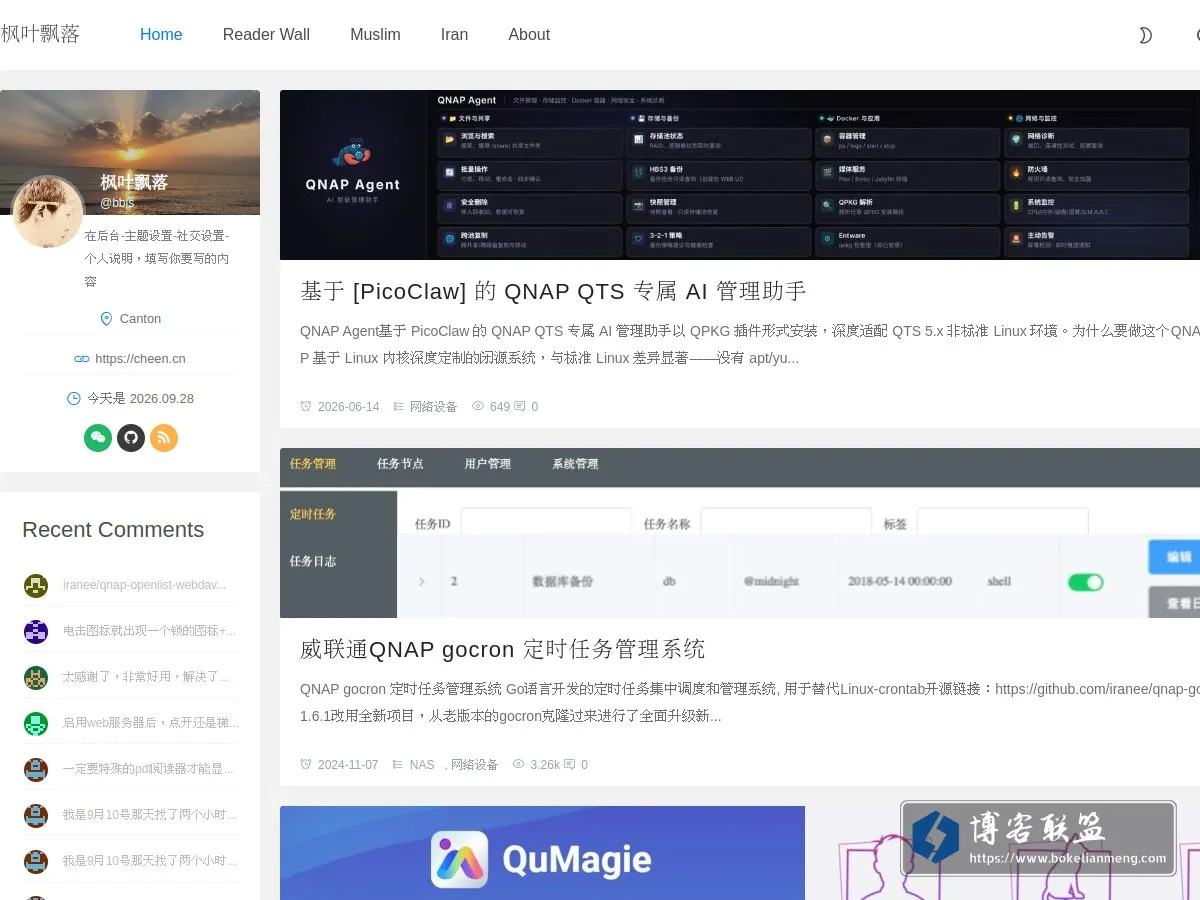Click the avatar beside the 电击图标 comment
The width and height of the screenshot is (1200, 900).
tap(36, 631)
